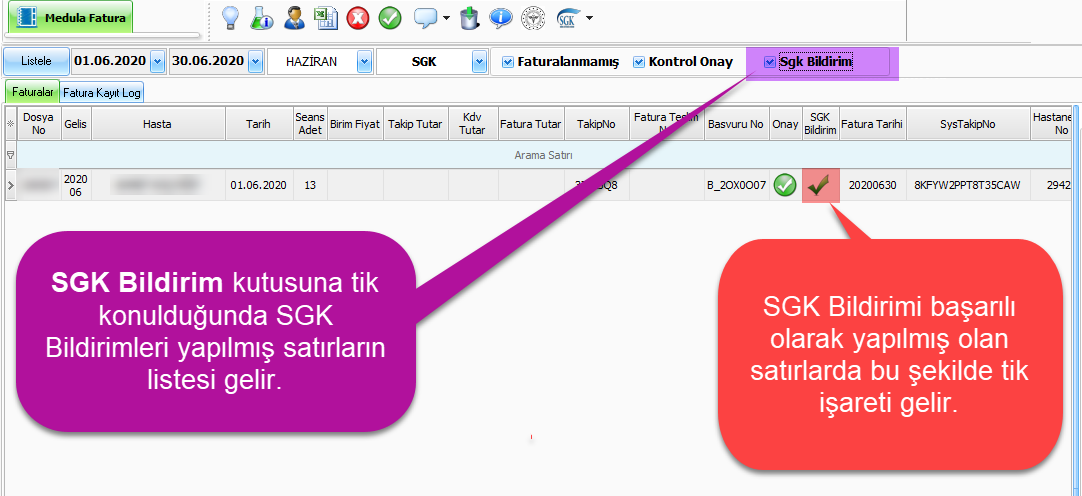Click the Tarih column header
The image size is (1082, 496).
pos(259,124)
